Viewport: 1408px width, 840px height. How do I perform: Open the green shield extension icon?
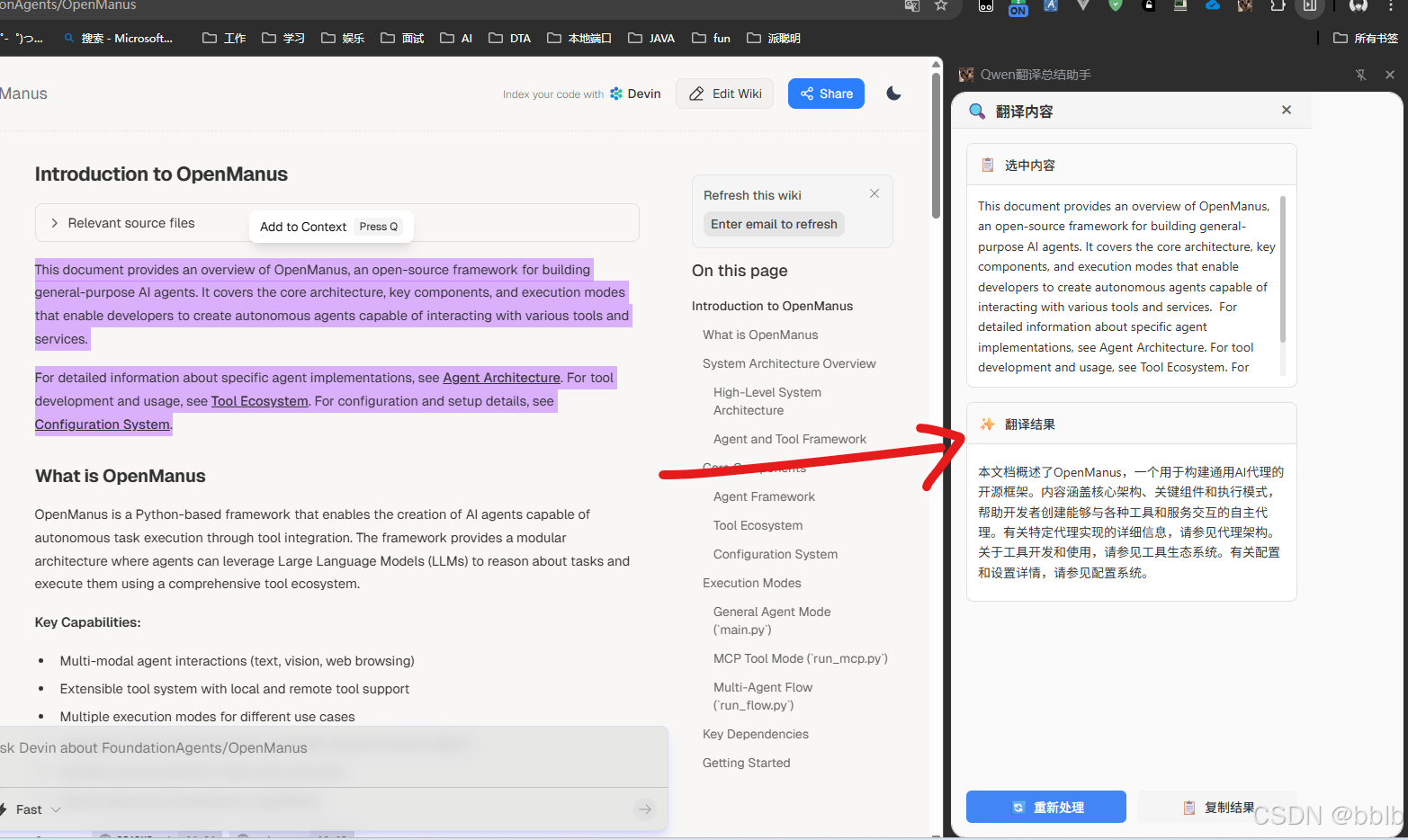coord(1116,5)
